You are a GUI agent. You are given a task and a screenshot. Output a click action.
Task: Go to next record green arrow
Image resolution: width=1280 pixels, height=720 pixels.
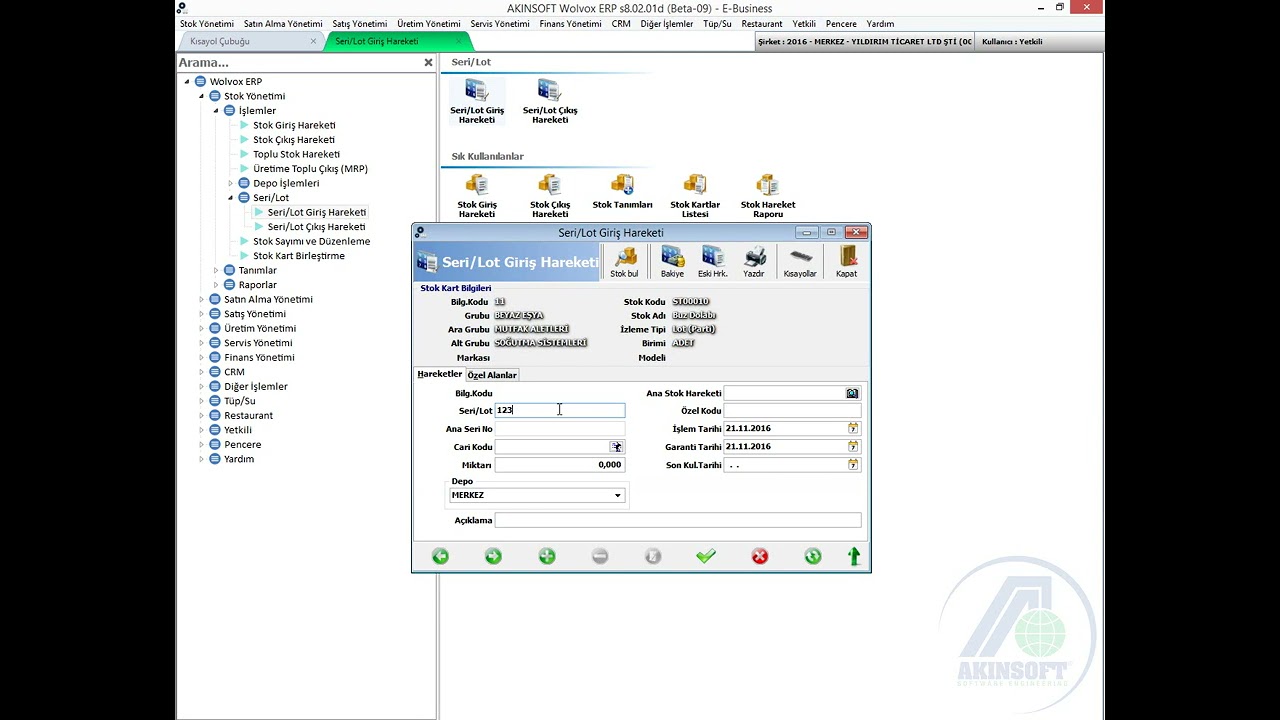493,556
